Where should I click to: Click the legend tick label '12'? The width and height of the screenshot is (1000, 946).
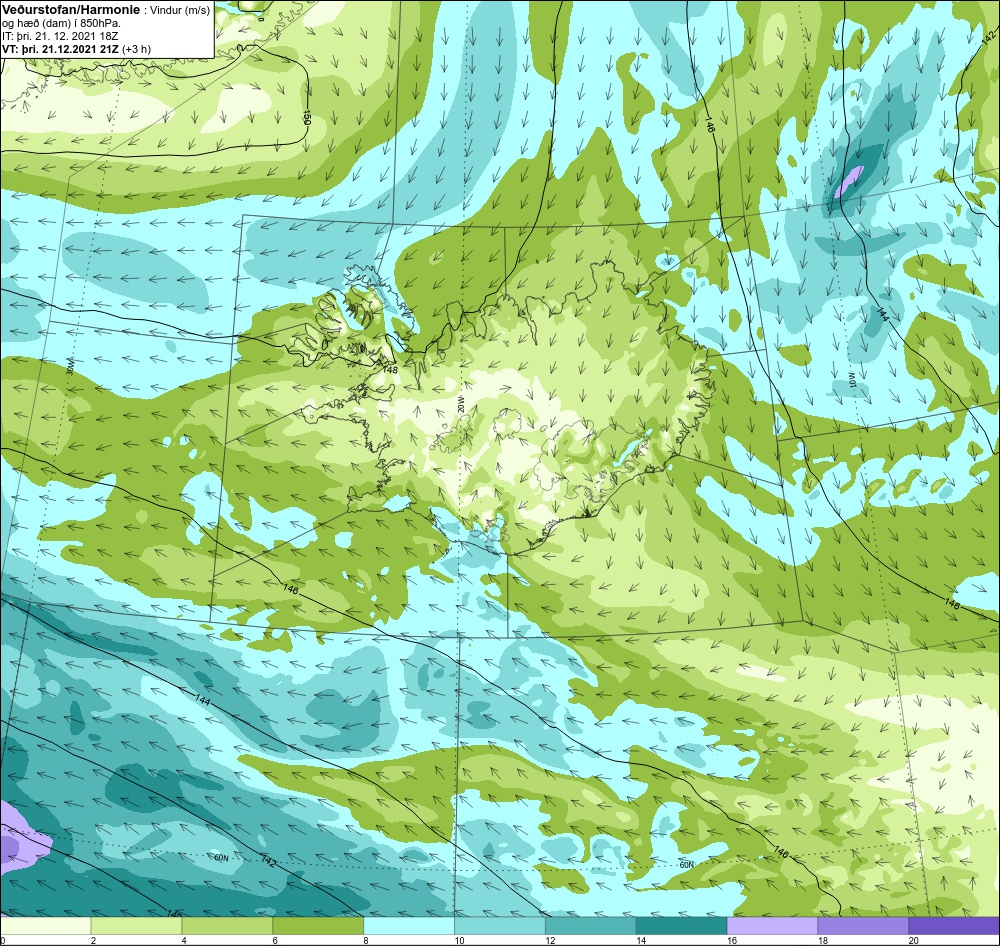click(x=550, y=940)
